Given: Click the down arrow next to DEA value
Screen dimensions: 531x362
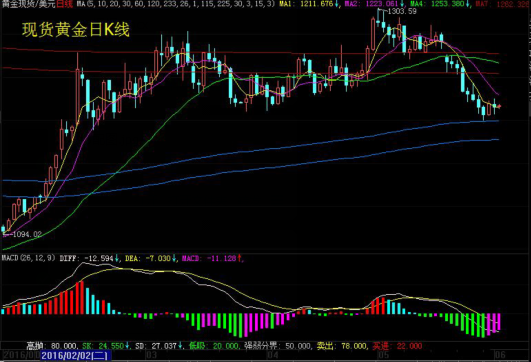Looking at the screenshot, I should click(x=174, y=258).
